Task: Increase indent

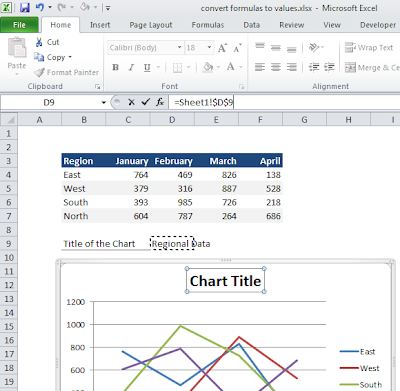Action: [x=329, y=67]
